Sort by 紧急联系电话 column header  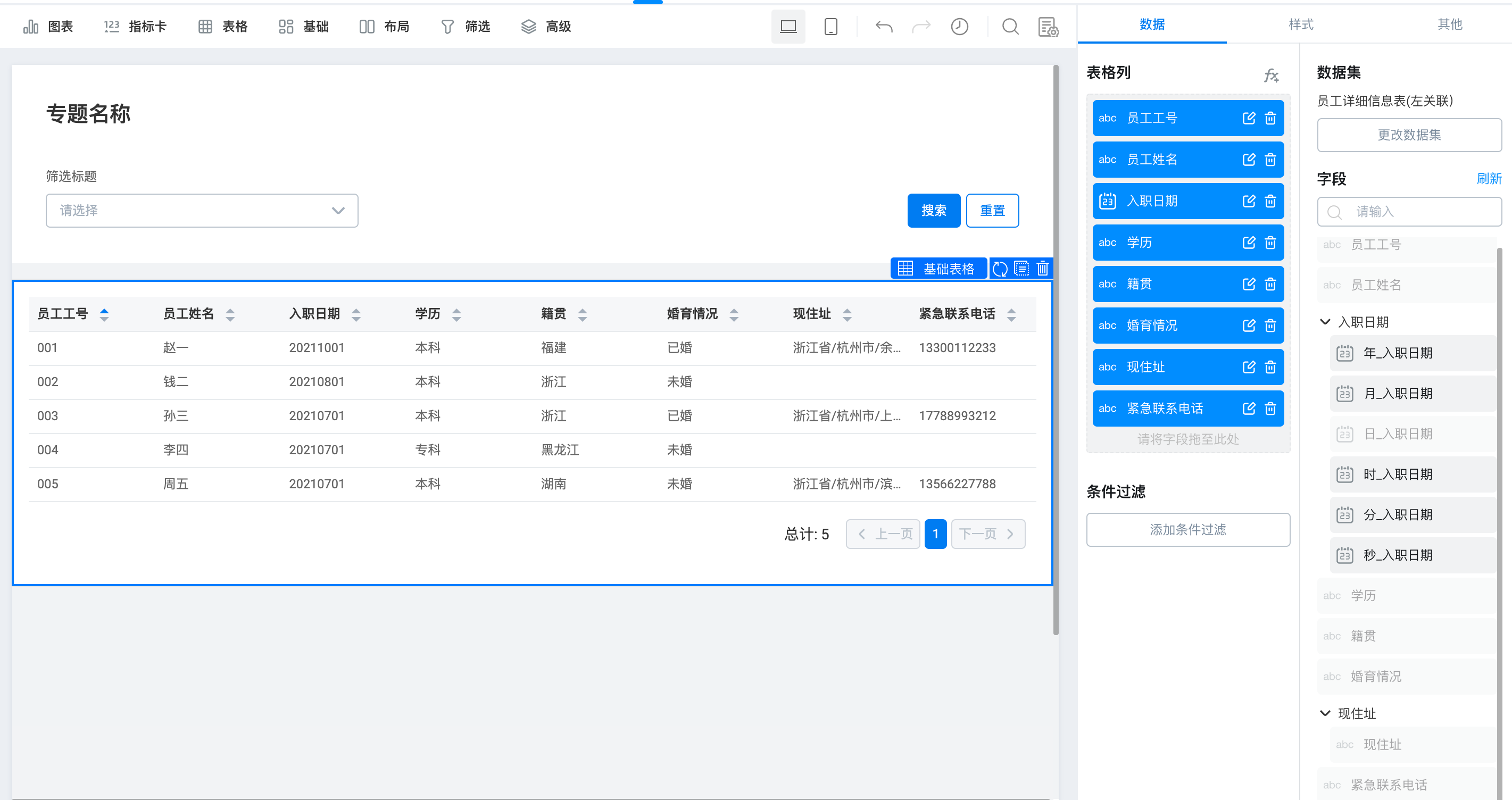tap(1011, 314)
